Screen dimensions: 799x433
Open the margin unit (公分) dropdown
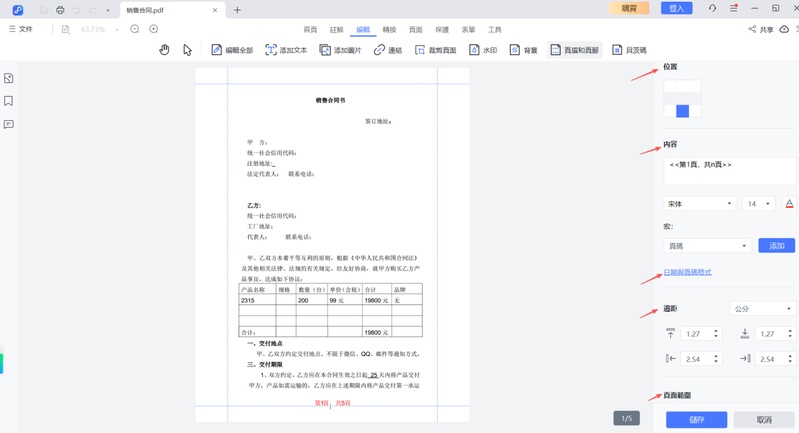pos(763,309)
